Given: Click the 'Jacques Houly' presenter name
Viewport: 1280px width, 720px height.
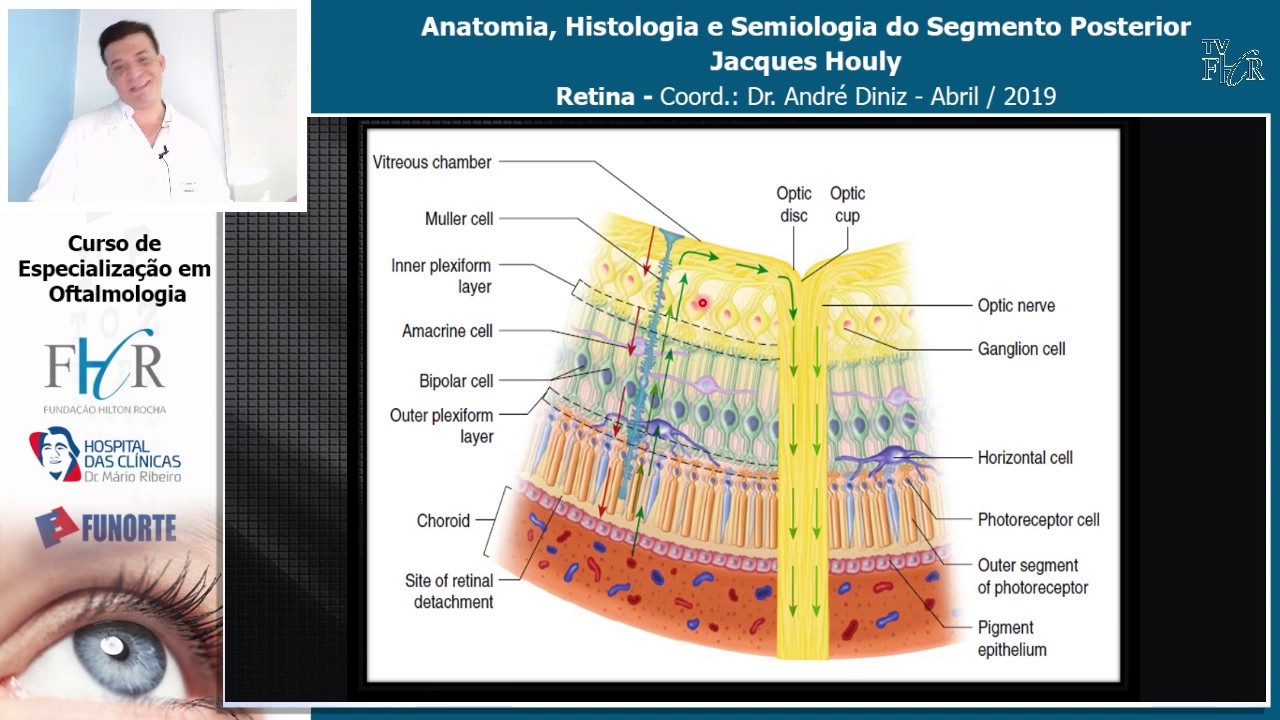Looking at the screenshot, I should [x=805, y=62].
